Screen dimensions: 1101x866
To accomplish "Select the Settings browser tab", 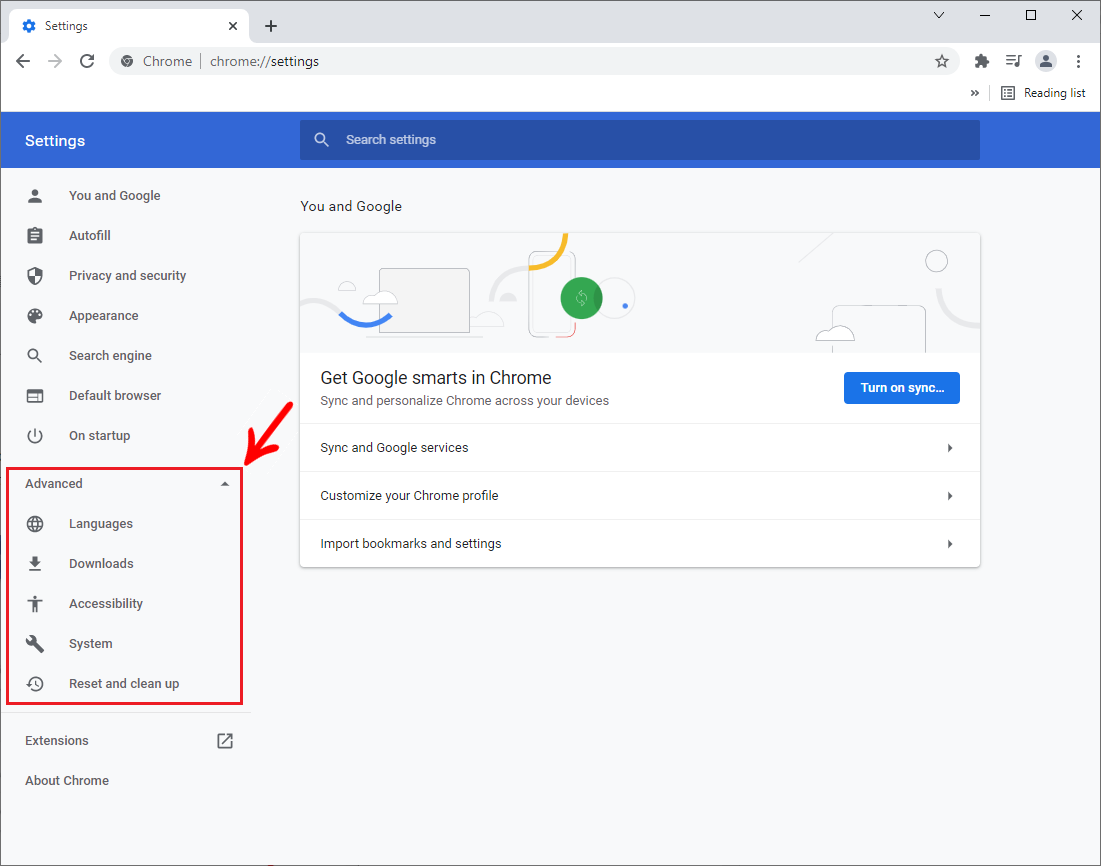I will click(129, 26).
